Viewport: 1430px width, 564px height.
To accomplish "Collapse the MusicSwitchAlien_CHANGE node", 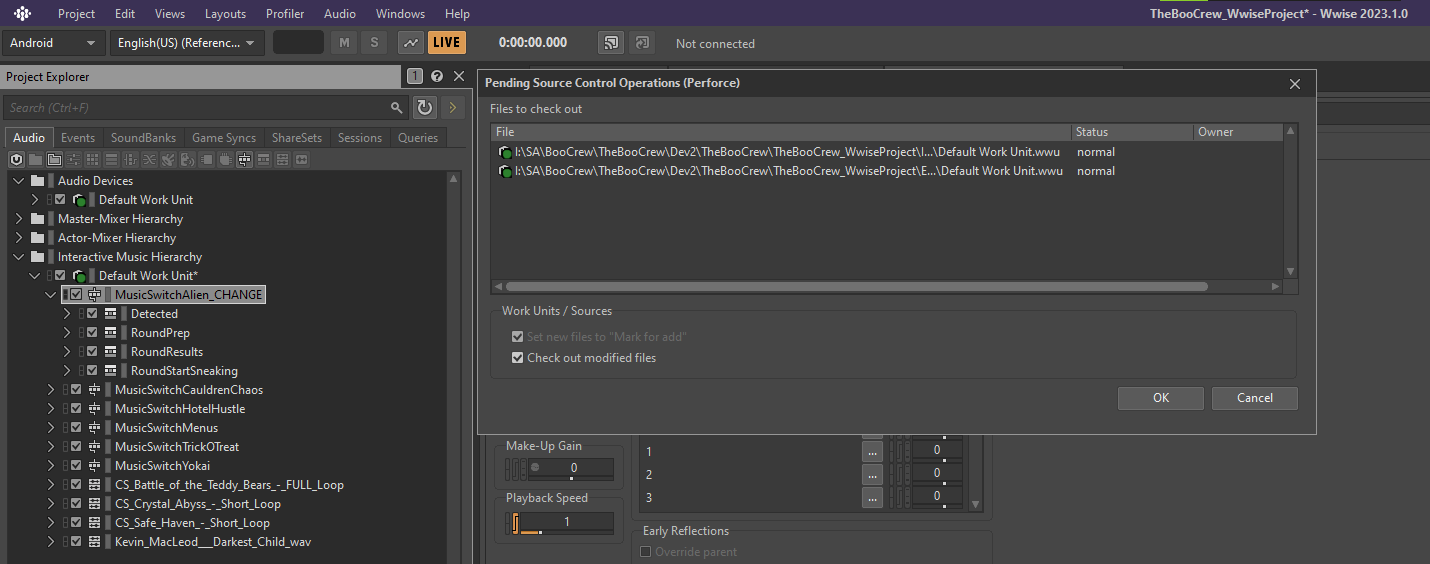I will [x=51, y=295].
